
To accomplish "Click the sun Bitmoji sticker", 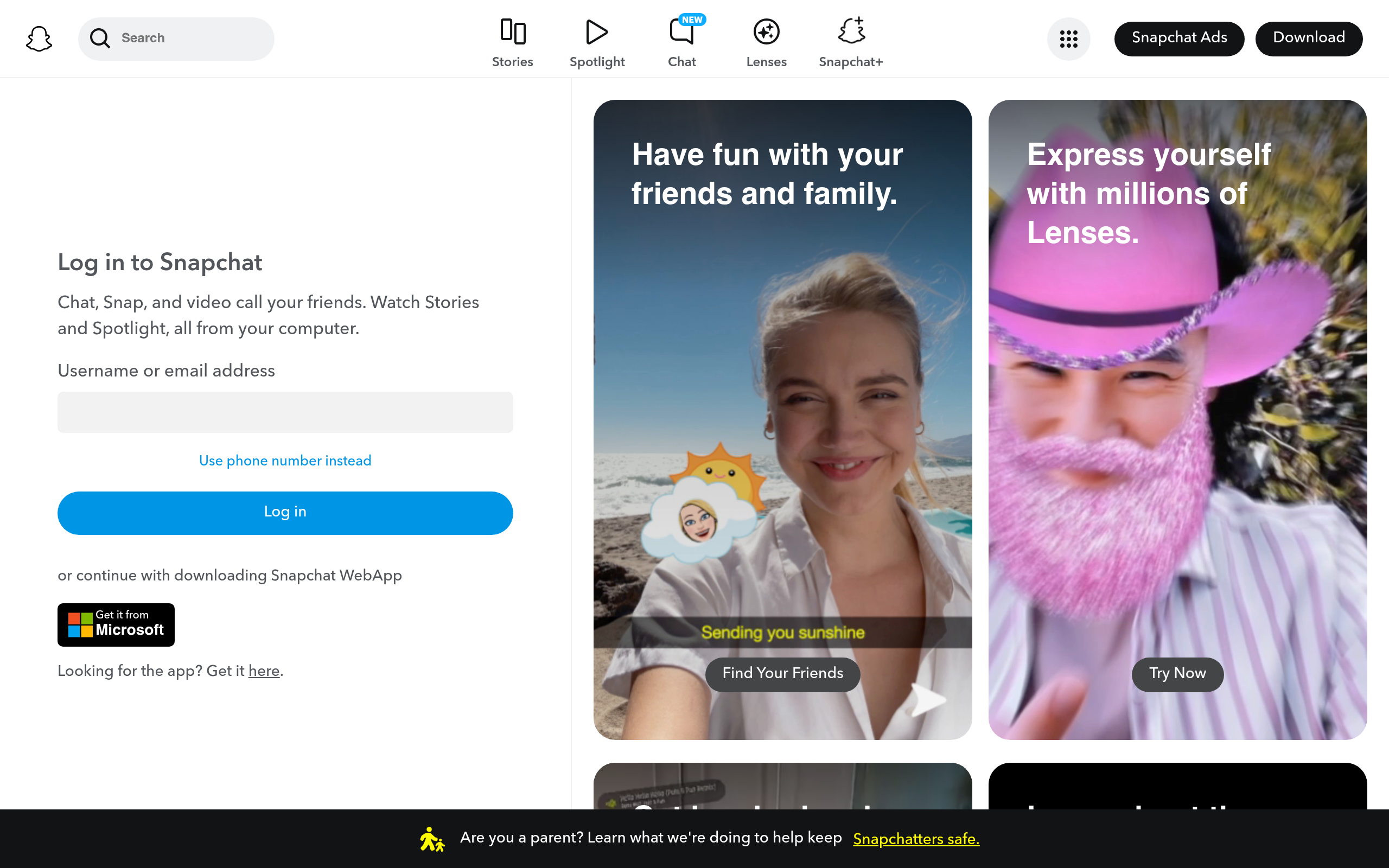I will pos(704,502).
